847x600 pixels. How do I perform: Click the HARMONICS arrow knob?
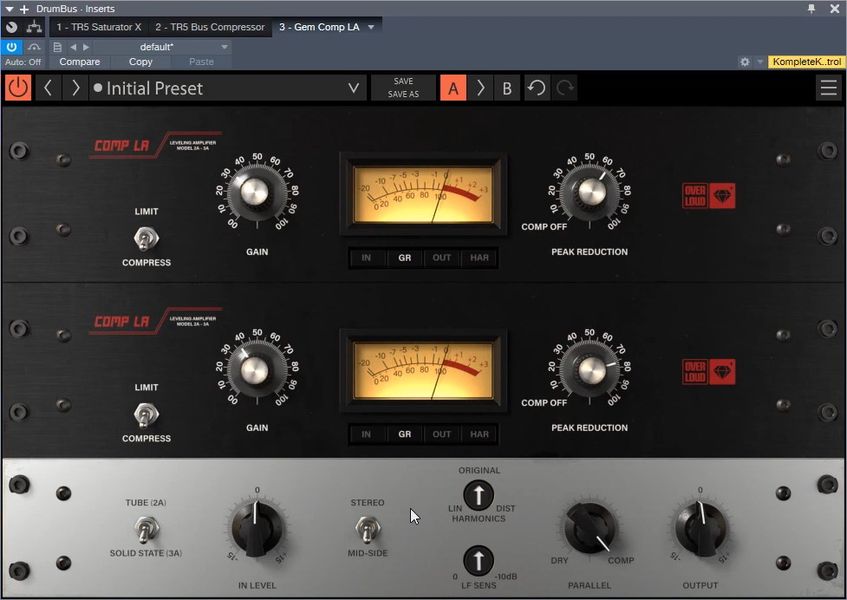click(x=478, y=494)
